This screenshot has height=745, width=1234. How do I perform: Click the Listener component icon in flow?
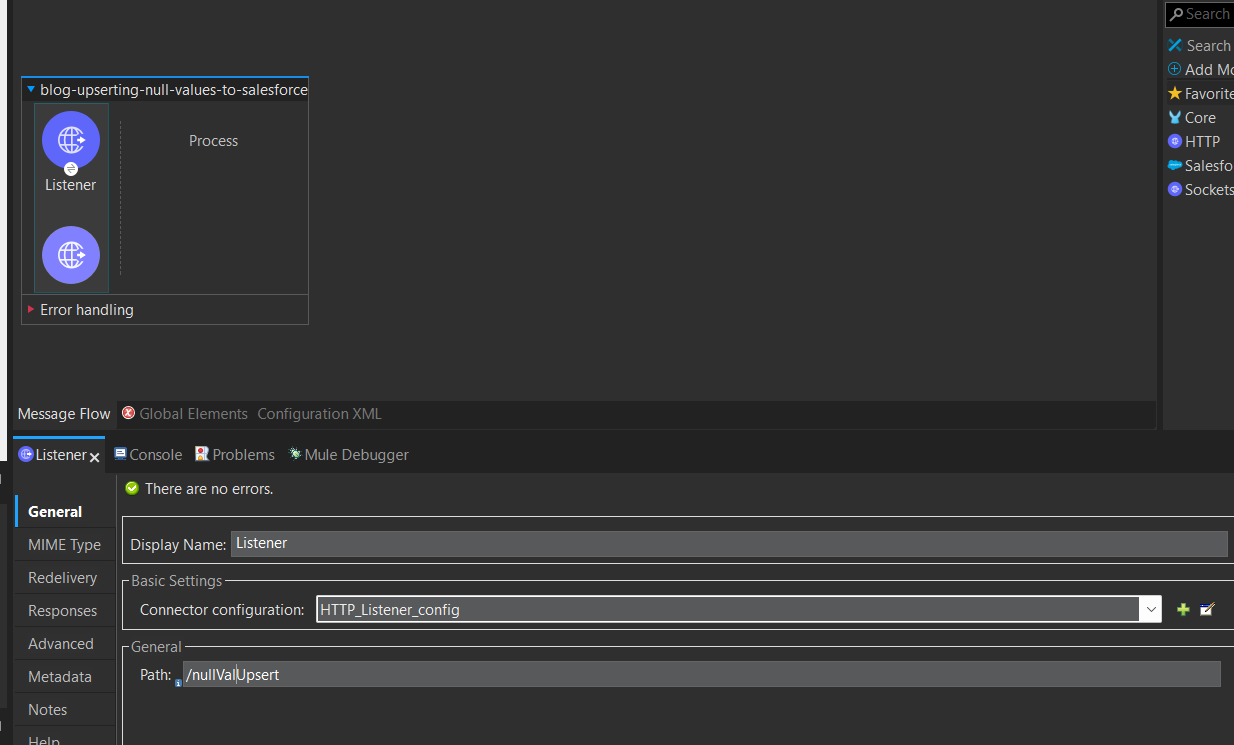71,140
